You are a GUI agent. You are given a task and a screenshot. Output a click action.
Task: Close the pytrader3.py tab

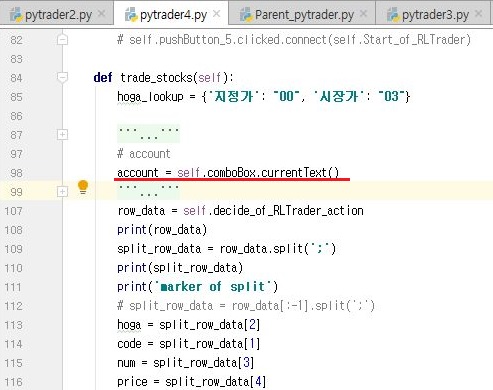(x=479, y=14)
